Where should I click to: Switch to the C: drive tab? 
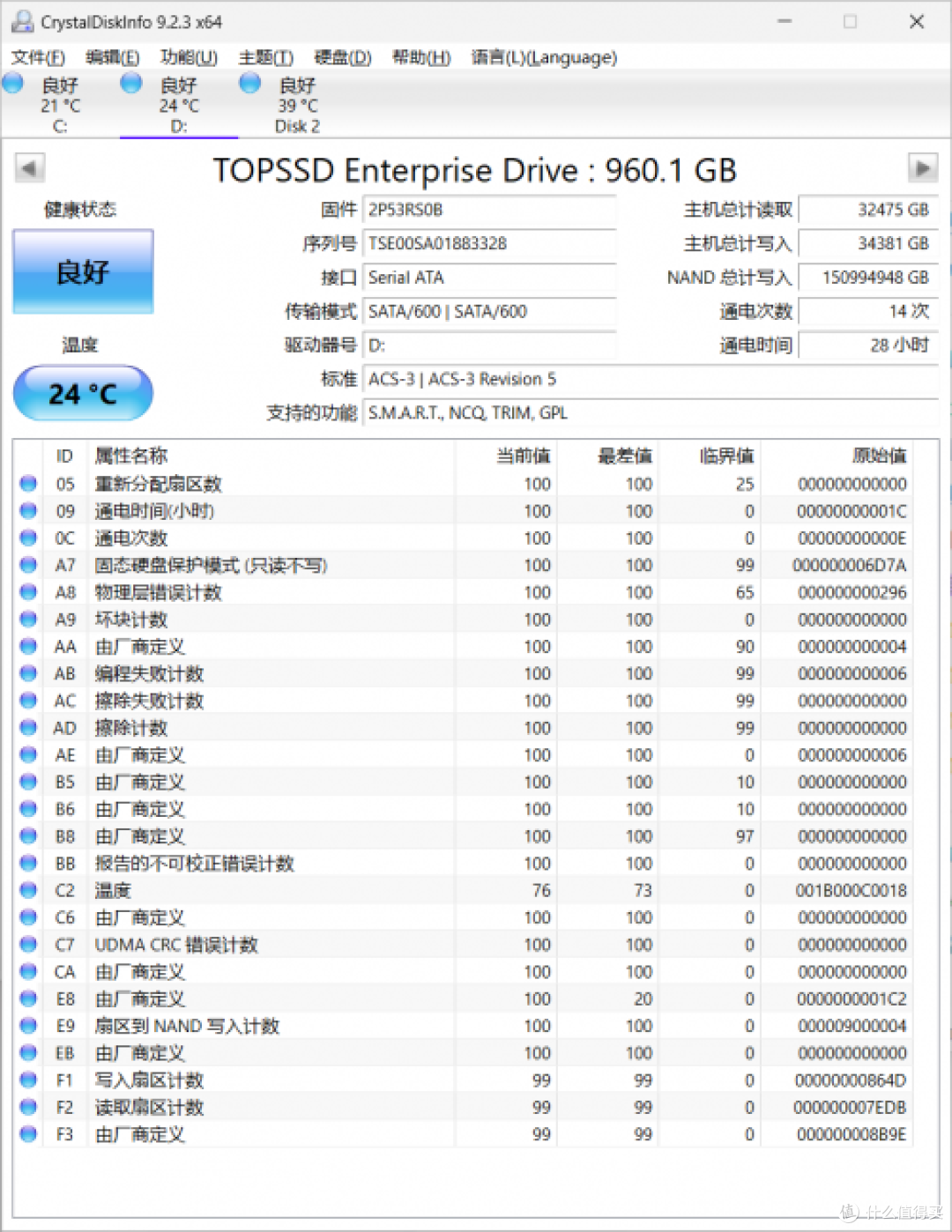pyautogui.click(x=59, y=106)
